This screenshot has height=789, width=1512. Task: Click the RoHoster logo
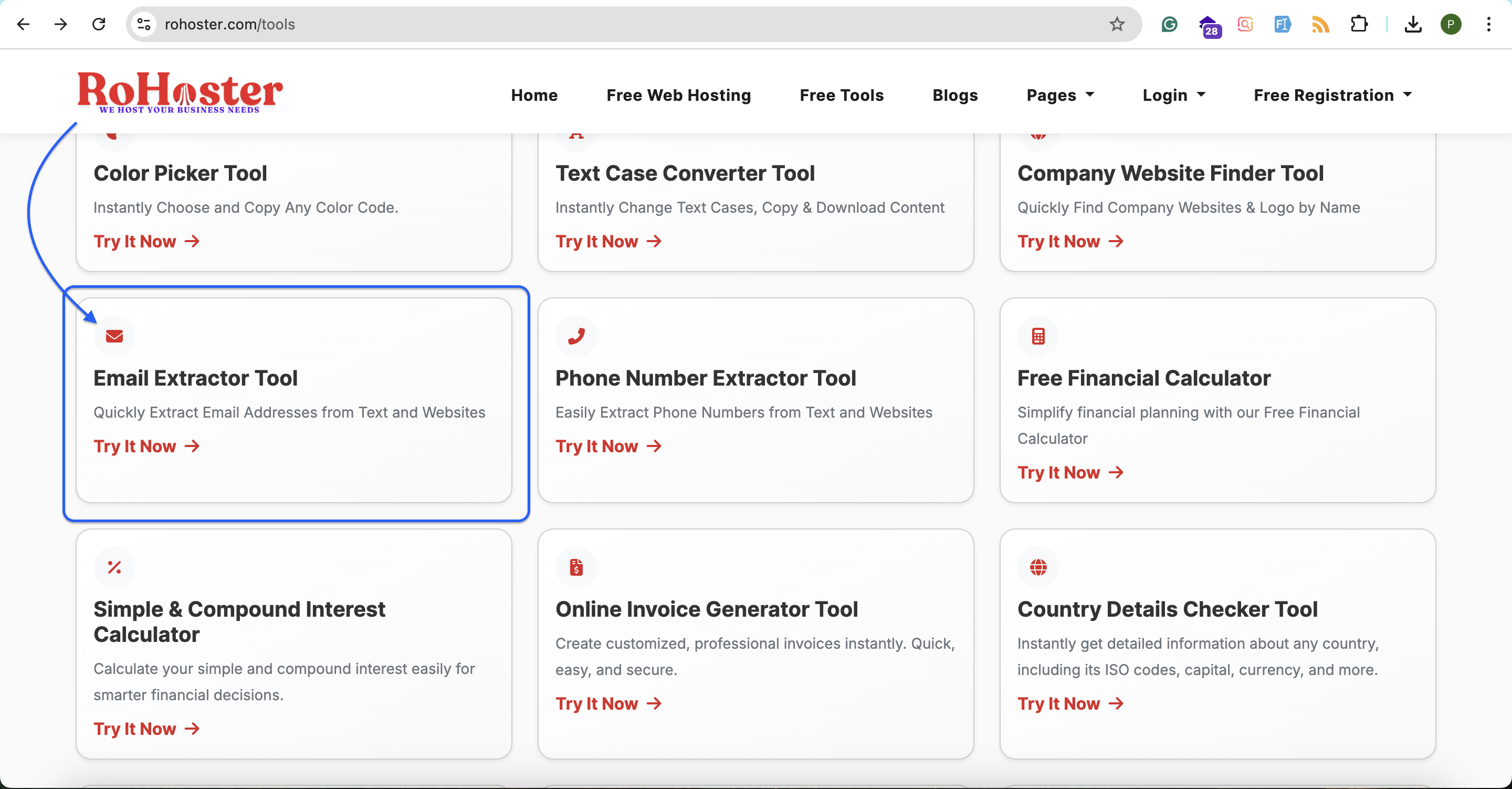(x=180, y=92)
